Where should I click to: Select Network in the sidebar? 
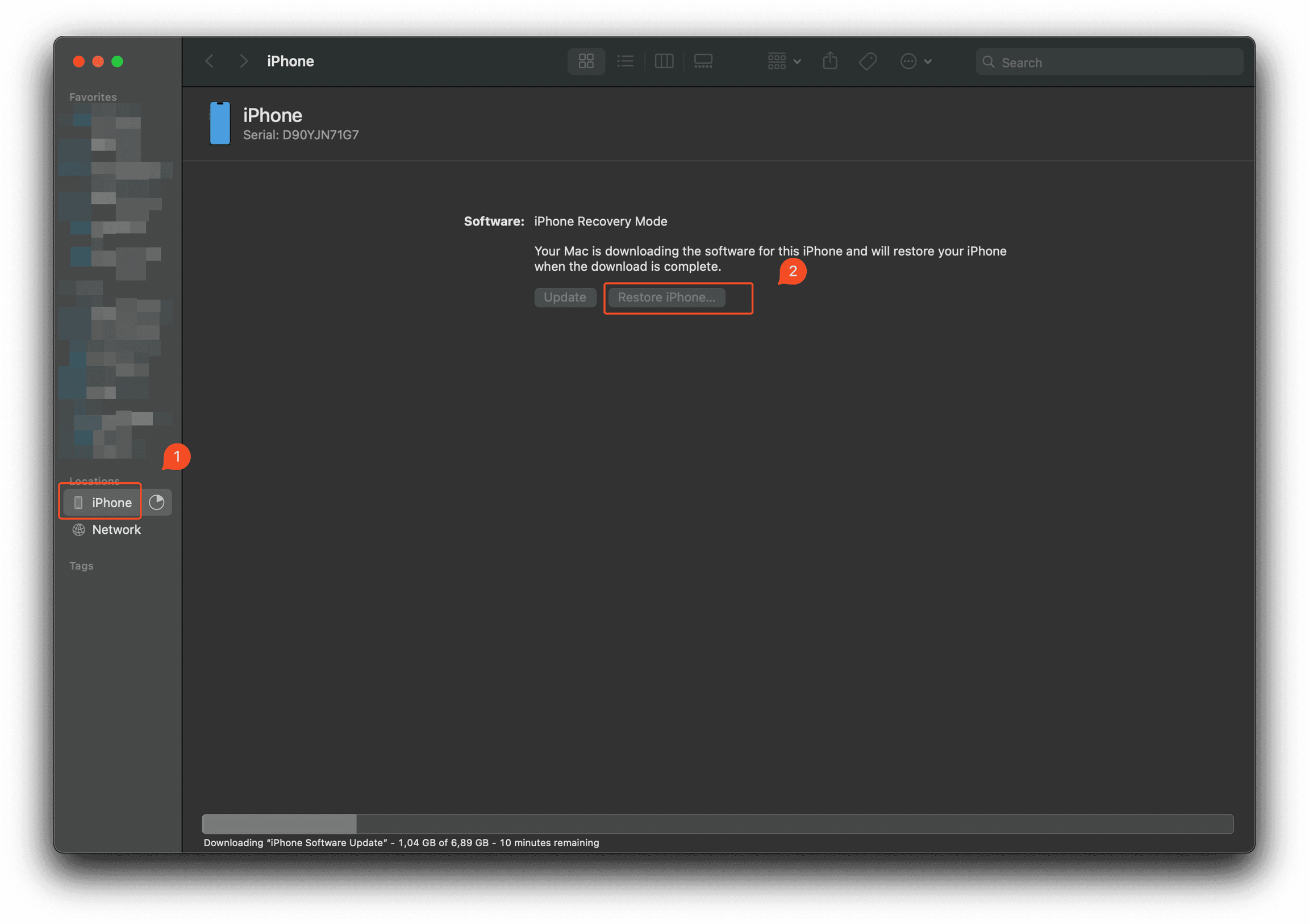point(116,529)
